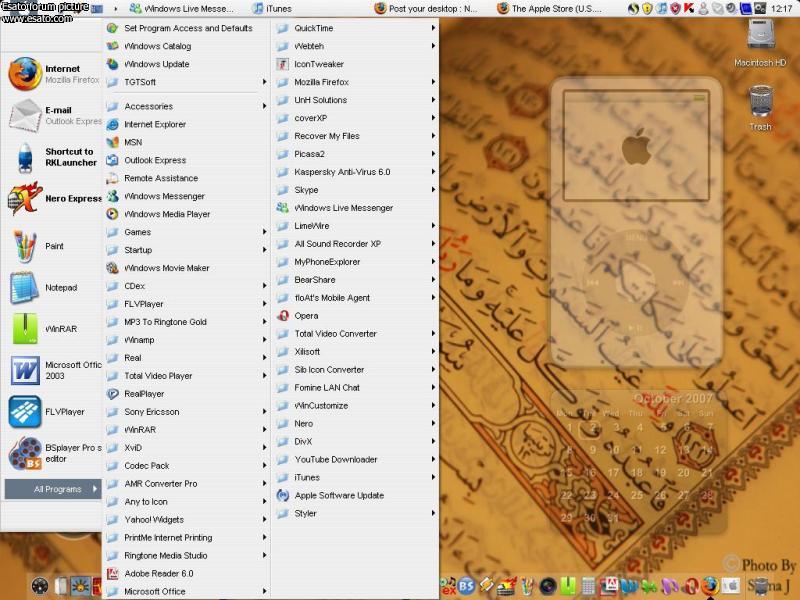Expand the Startup submenu arrow

click(x=264, y=249)
